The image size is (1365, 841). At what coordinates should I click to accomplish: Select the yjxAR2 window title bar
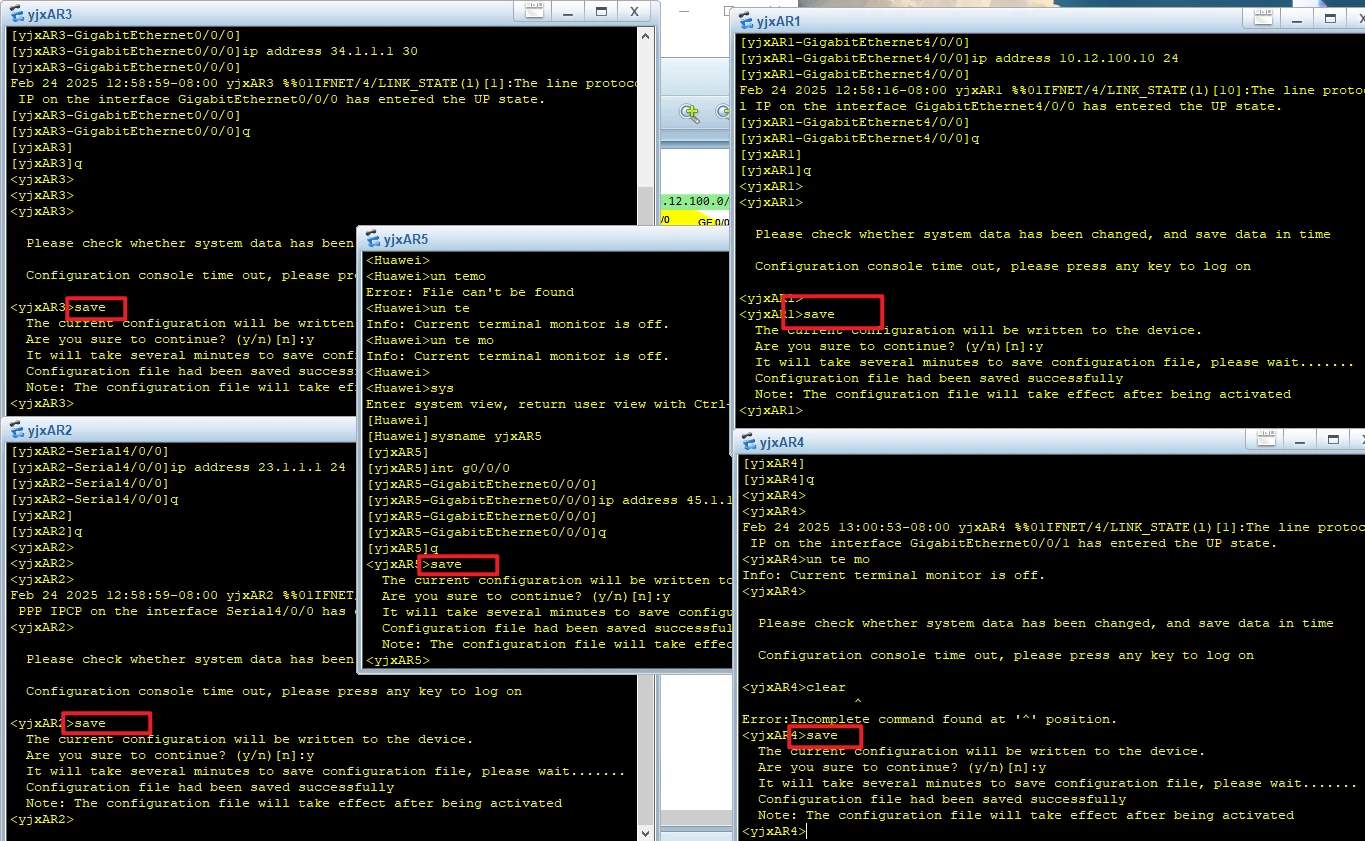pos(200,430)
